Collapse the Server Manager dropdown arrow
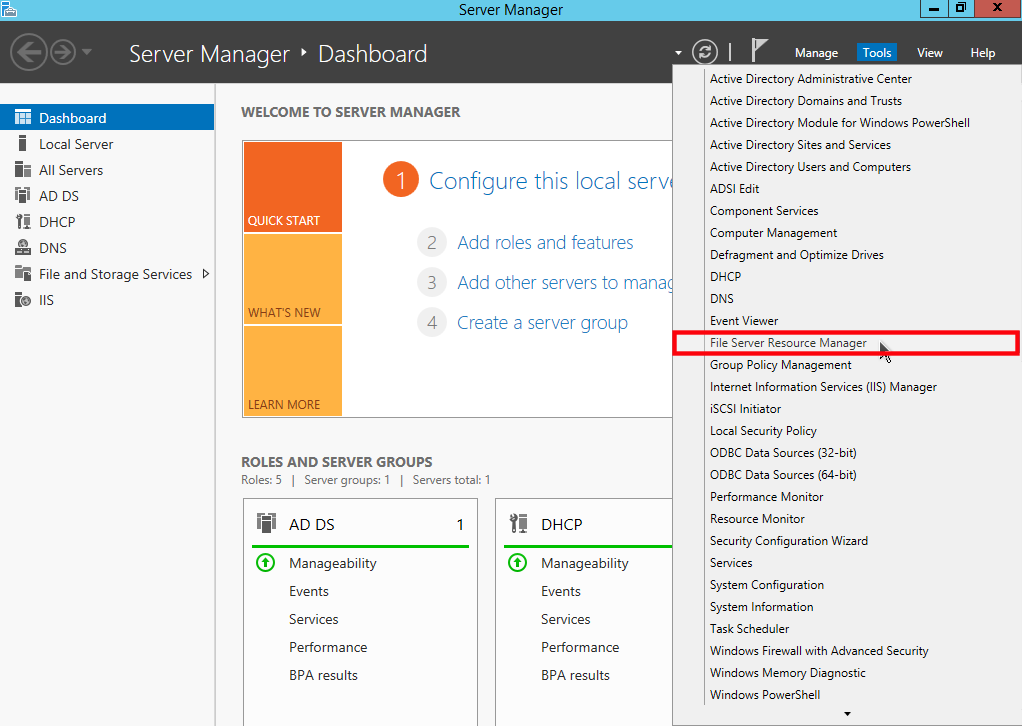Viewport: 1022px width, 726px height. [x=679, y=53]
